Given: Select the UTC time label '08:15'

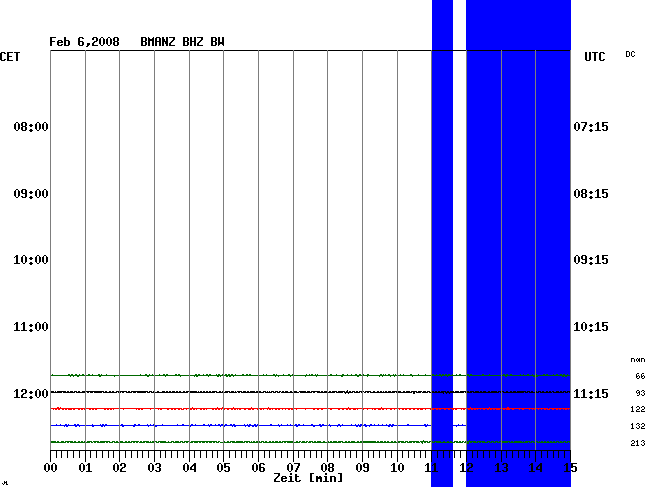Looking at the screenshot, I should pyautogui.click(x=591, y=194).
